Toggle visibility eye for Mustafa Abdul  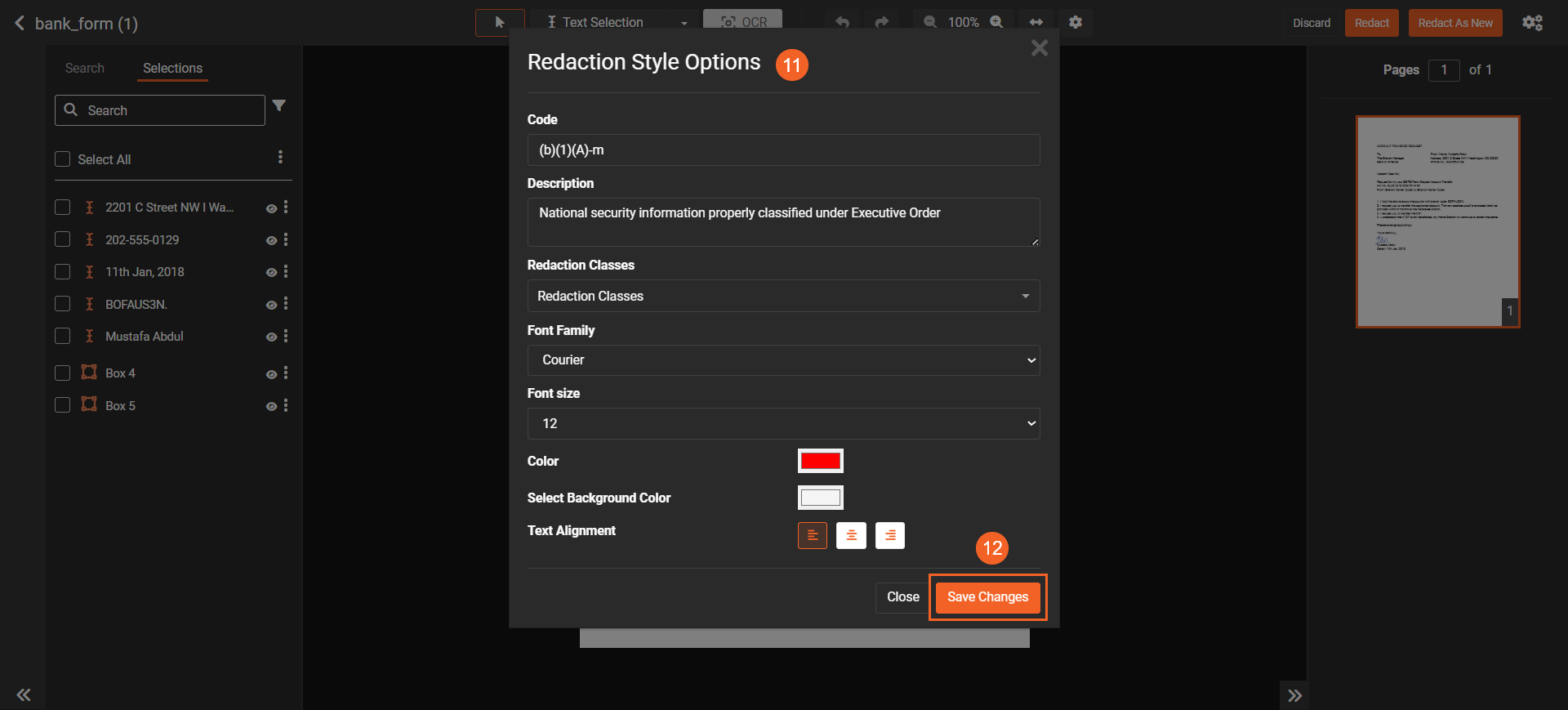271,337
